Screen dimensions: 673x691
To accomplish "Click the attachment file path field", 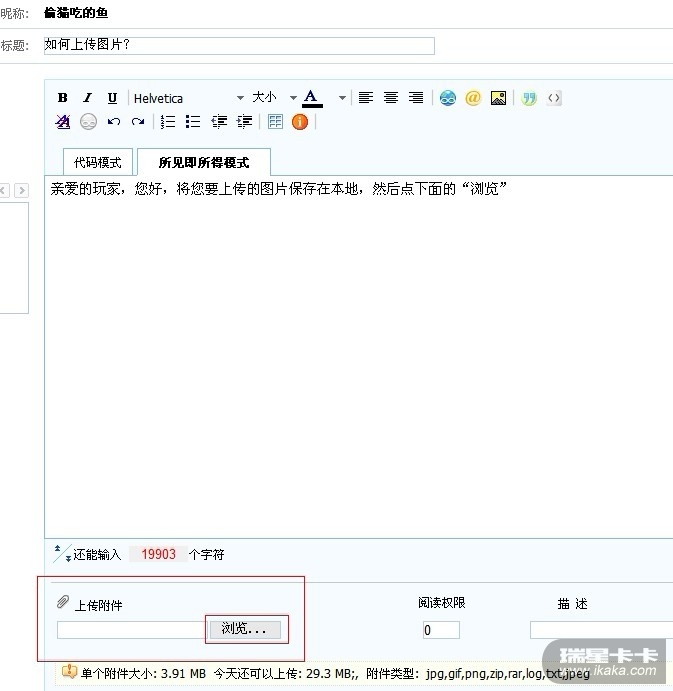I will click(x=132, y=630).
